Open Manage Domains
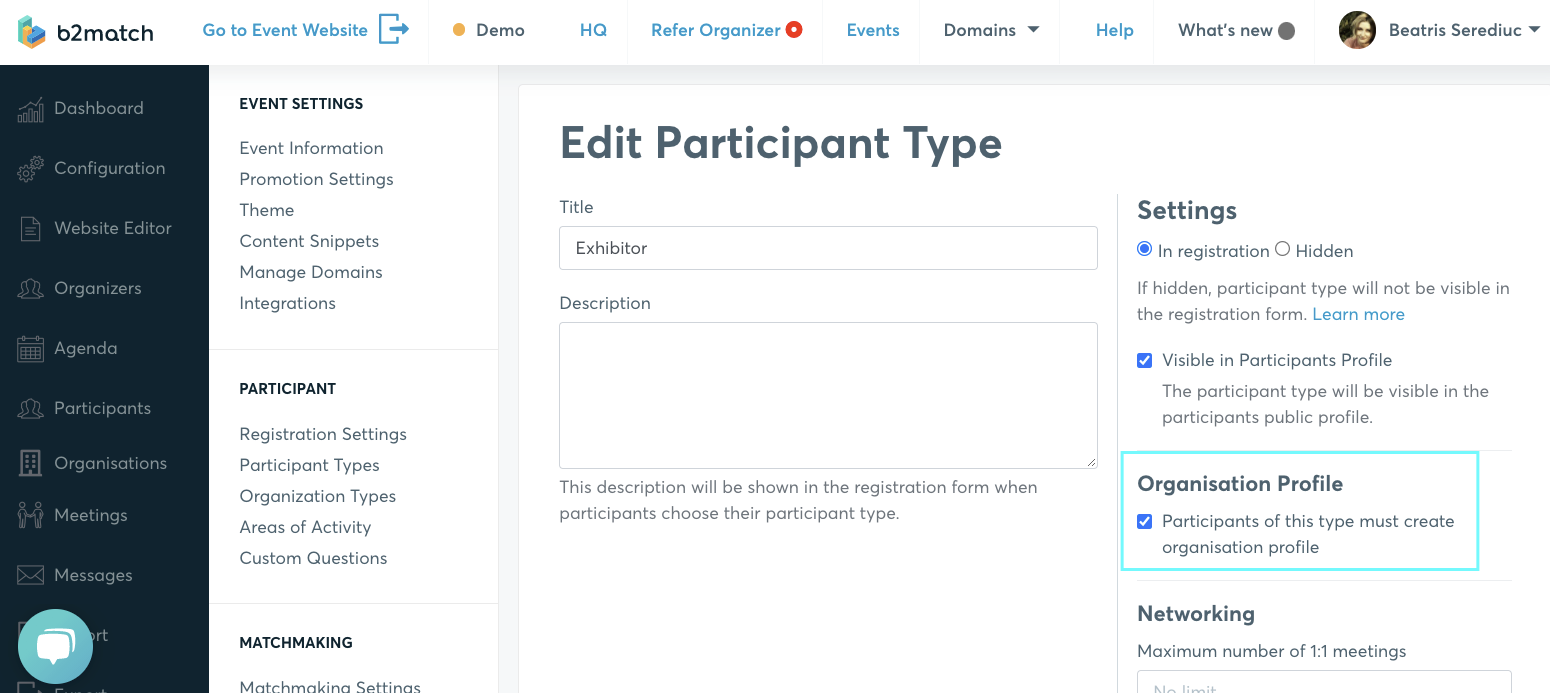The width and height of the screenshot is (1550, 693). coord(311,272)
